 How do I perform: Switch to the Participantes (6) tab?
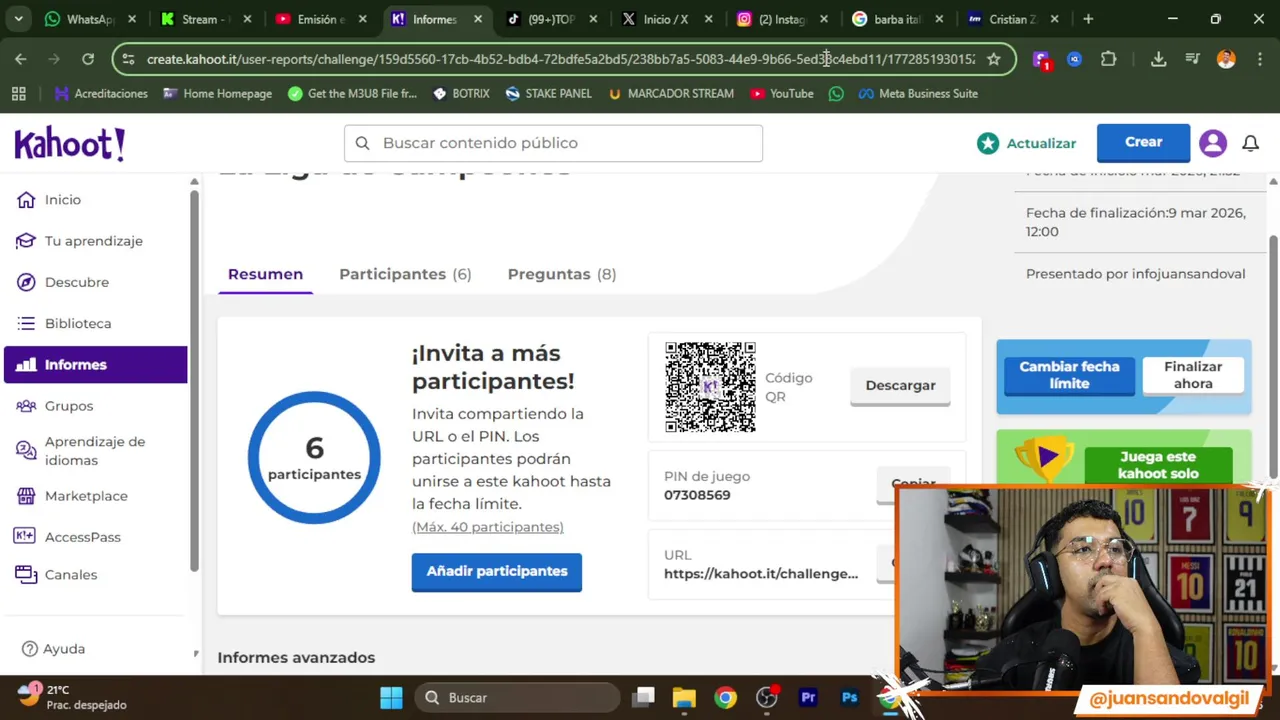point(405,274)
